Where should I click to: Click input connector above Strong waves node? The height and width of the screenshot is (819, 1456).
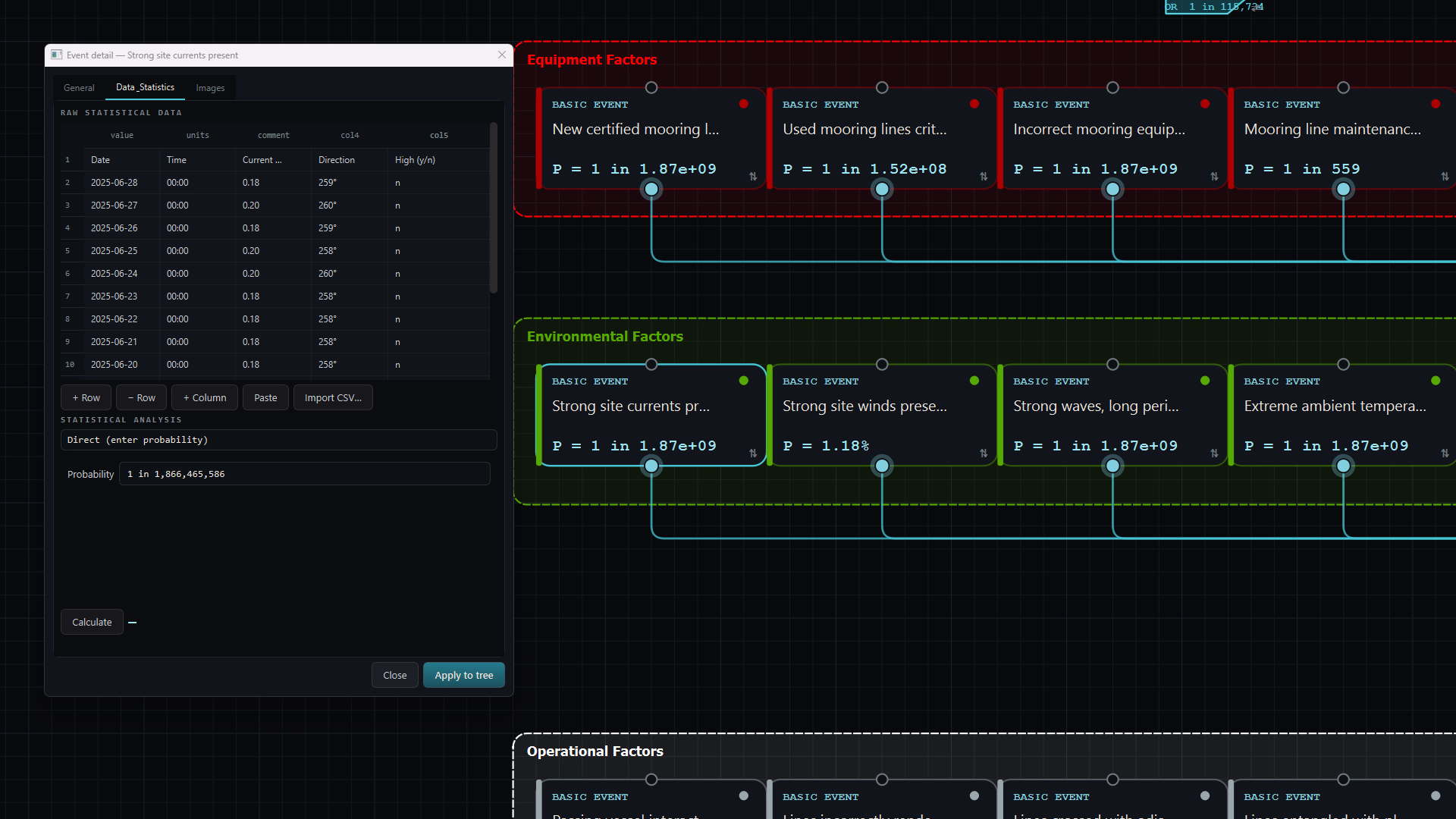click(x=1112, y=365)
